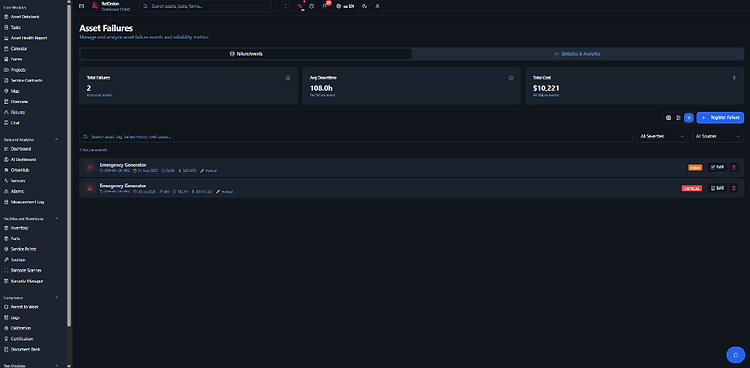Click the CRITICAL severity badge

(x=692, y=189)
